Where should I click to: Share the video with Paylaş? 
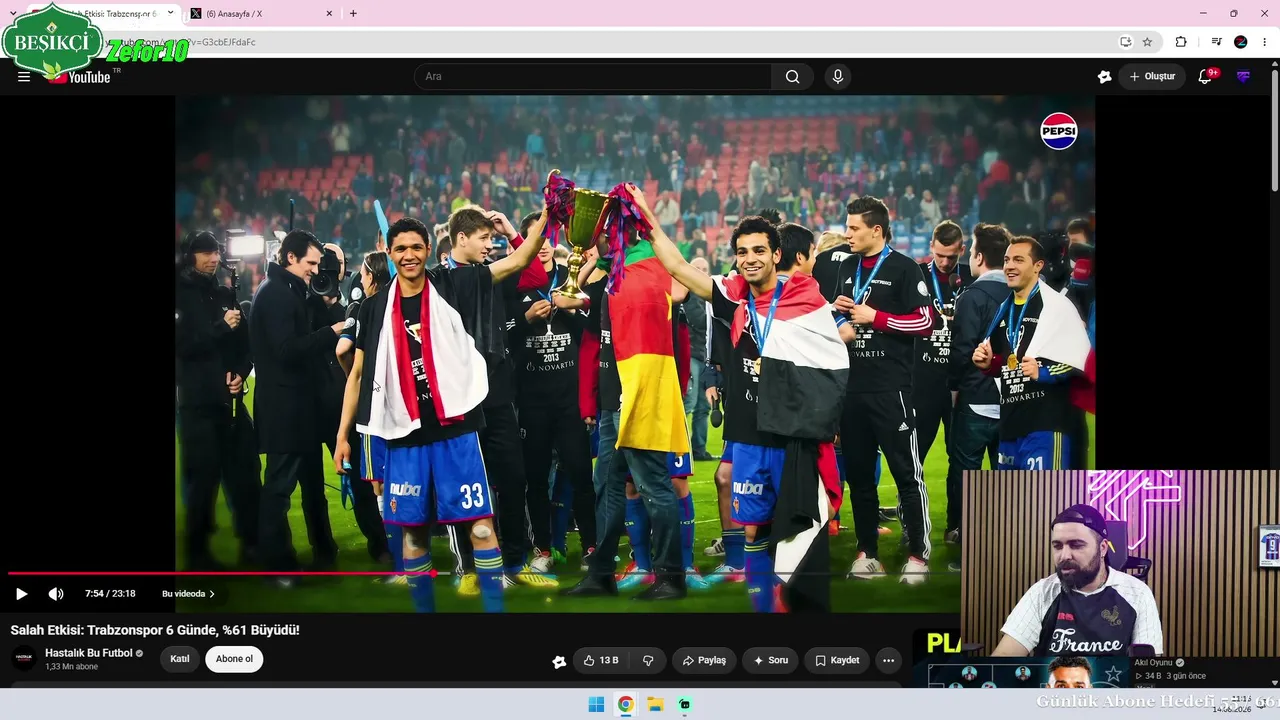(704, 660)
